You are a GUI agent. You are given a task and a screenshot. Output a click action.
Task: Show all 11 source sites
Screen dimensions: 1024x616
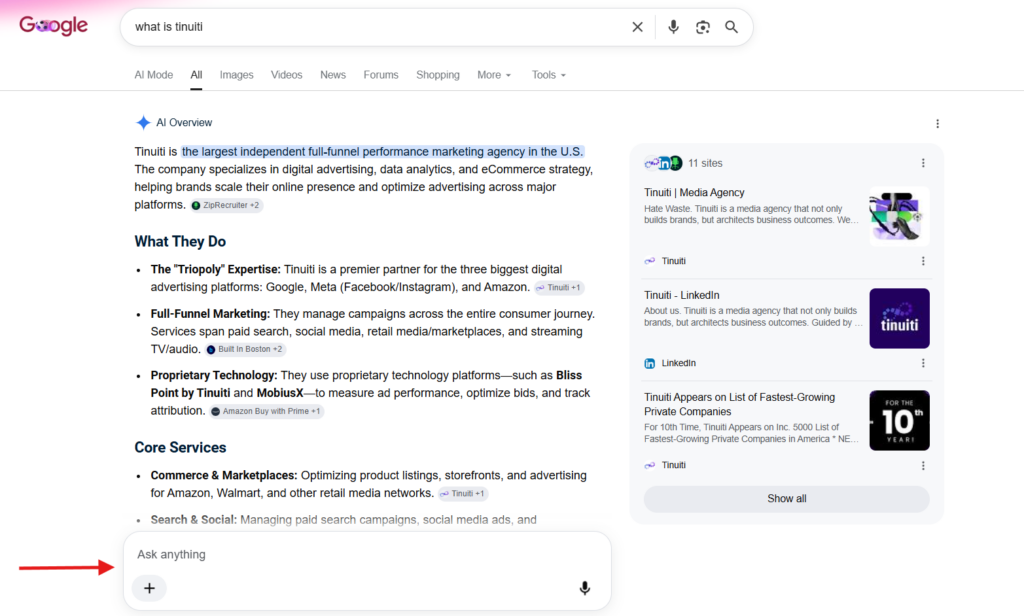coord(786,499)
